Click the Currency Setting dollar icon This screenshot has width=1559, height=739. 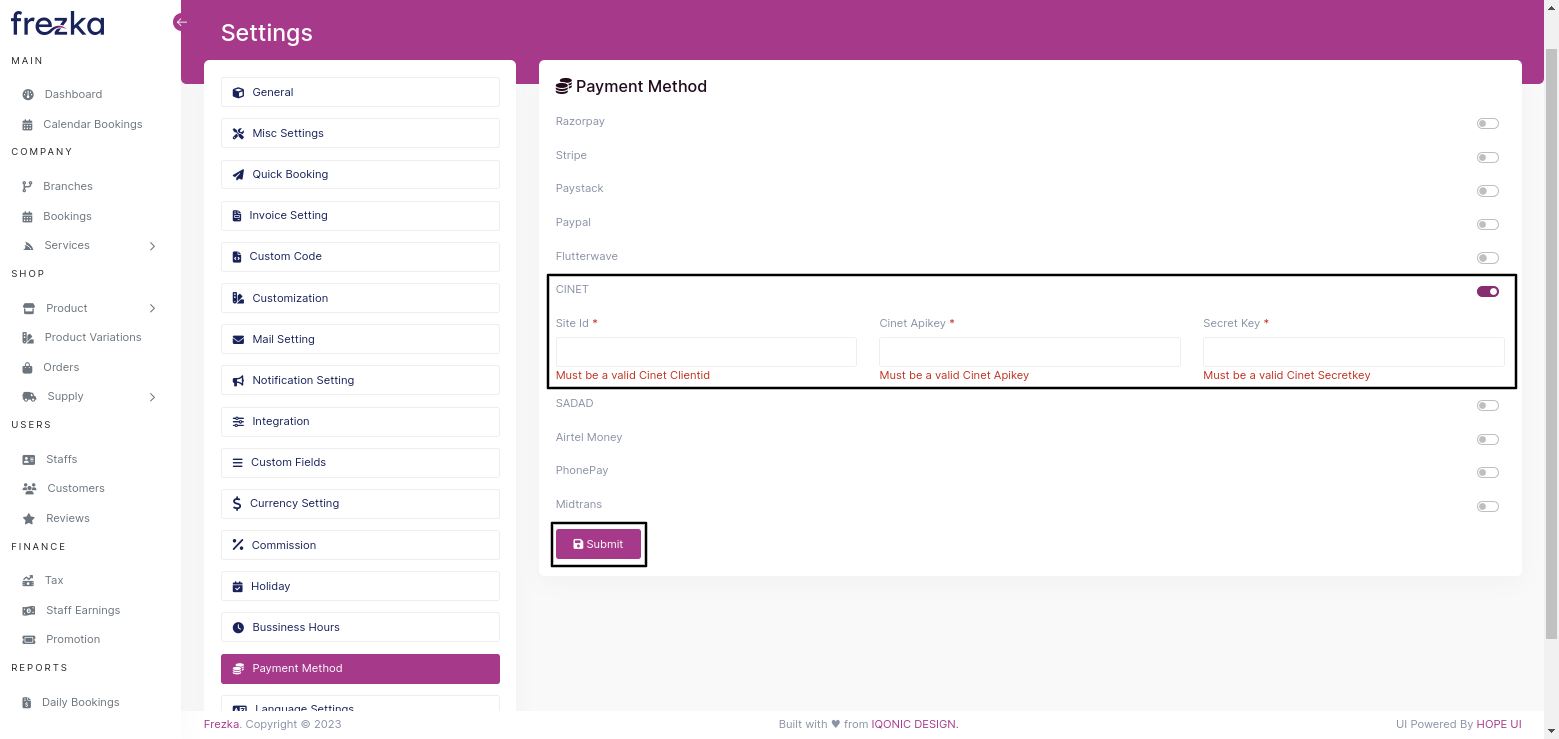coord(237,503)
